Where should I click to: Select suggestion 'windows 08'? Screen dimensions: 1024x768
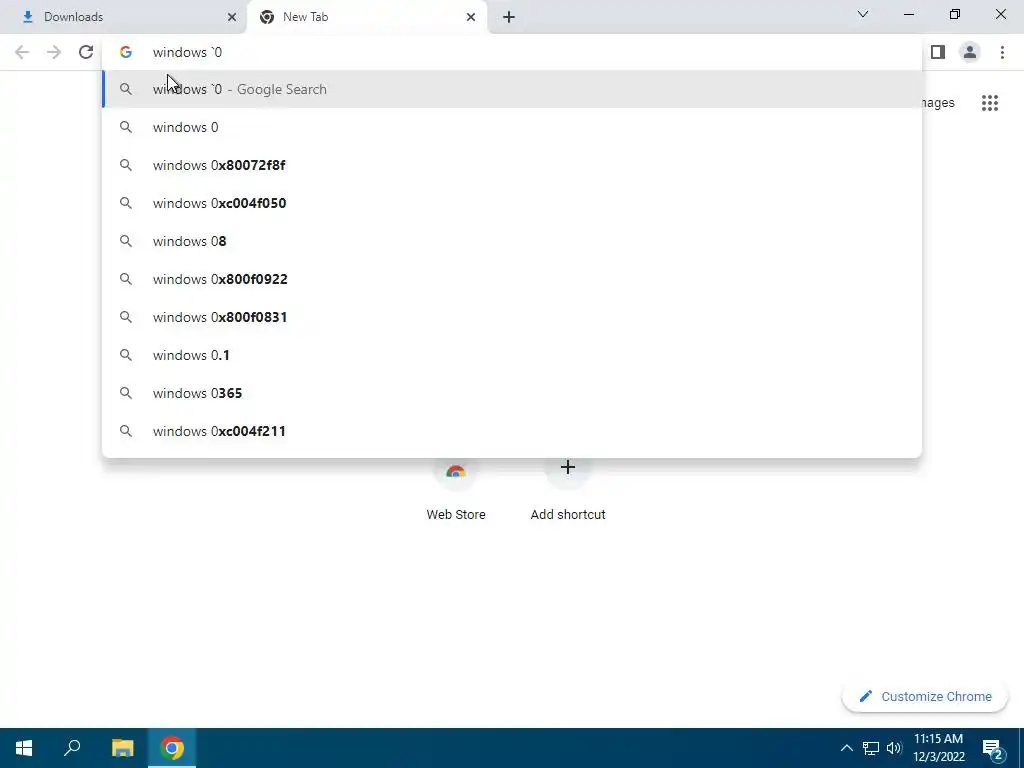(x=512, y=241)
